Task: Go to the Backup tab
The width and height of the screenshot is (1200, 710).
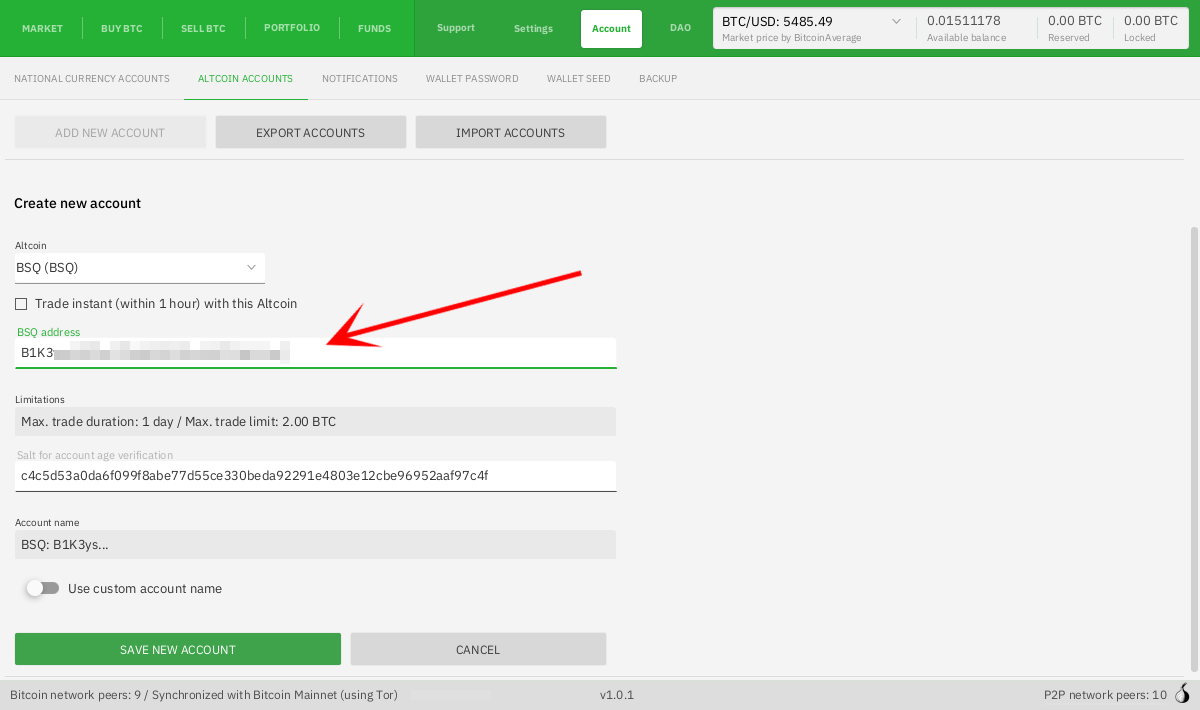Action: [658, 78]
